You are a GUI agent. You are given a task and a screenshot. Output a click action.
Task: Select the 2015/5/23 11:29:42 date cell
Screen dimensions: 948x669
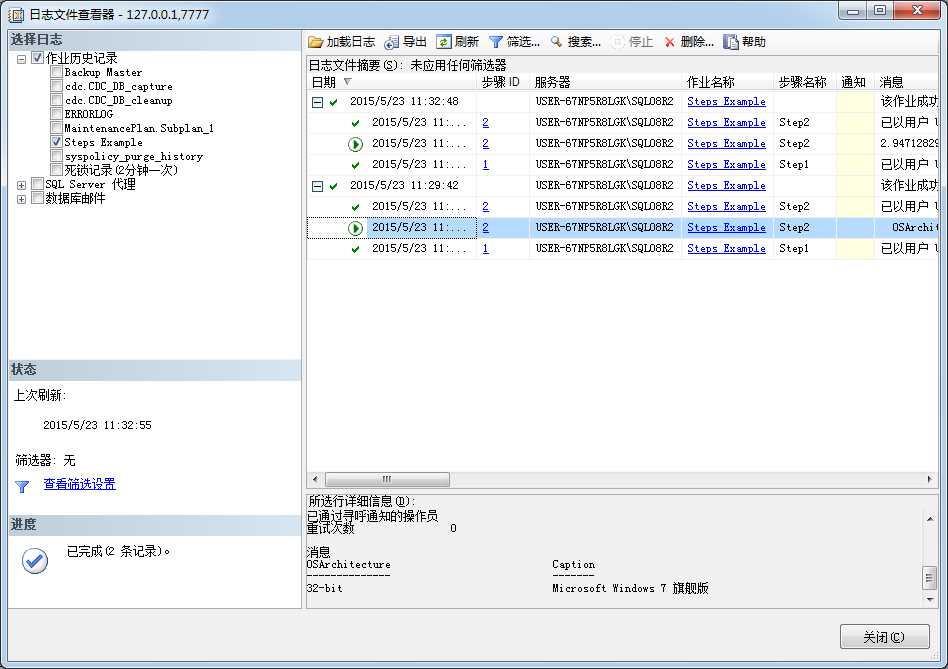tap(404, 186)
